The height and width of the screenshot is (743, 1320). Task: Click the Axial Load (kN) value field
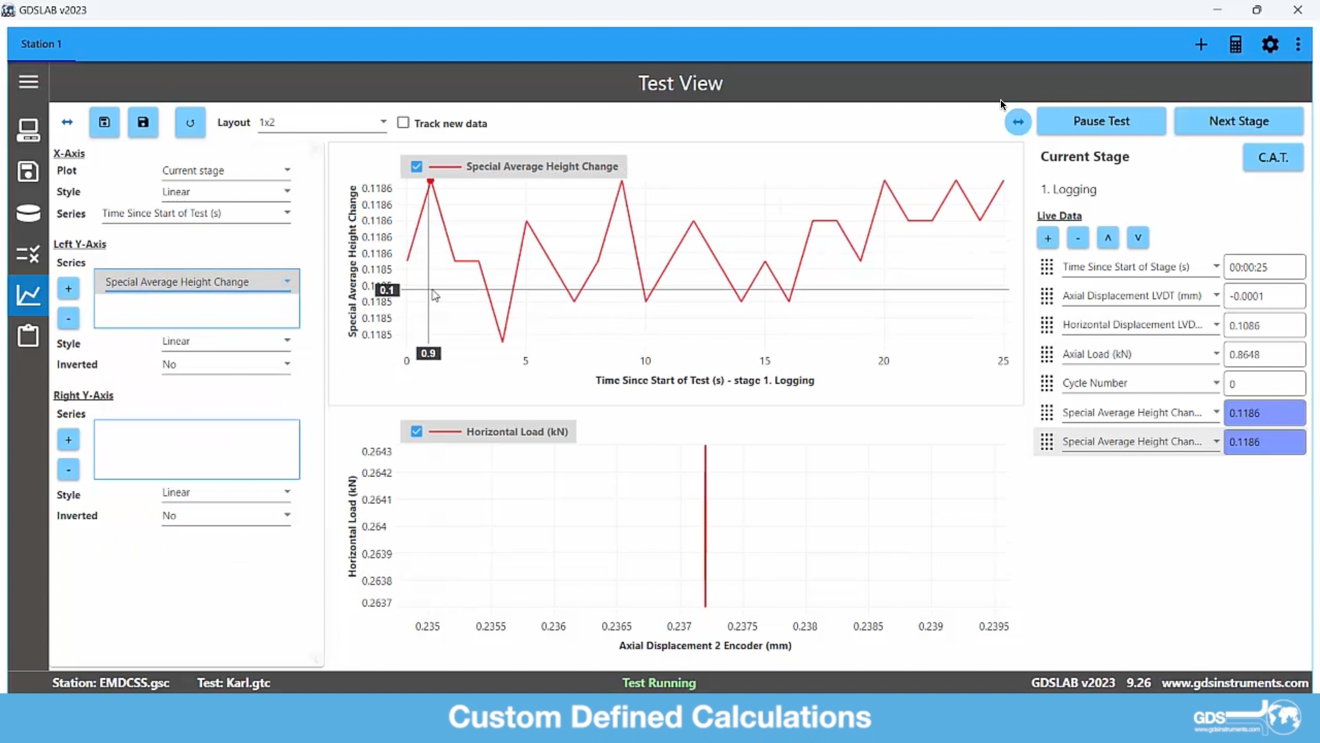point(1264,354)
